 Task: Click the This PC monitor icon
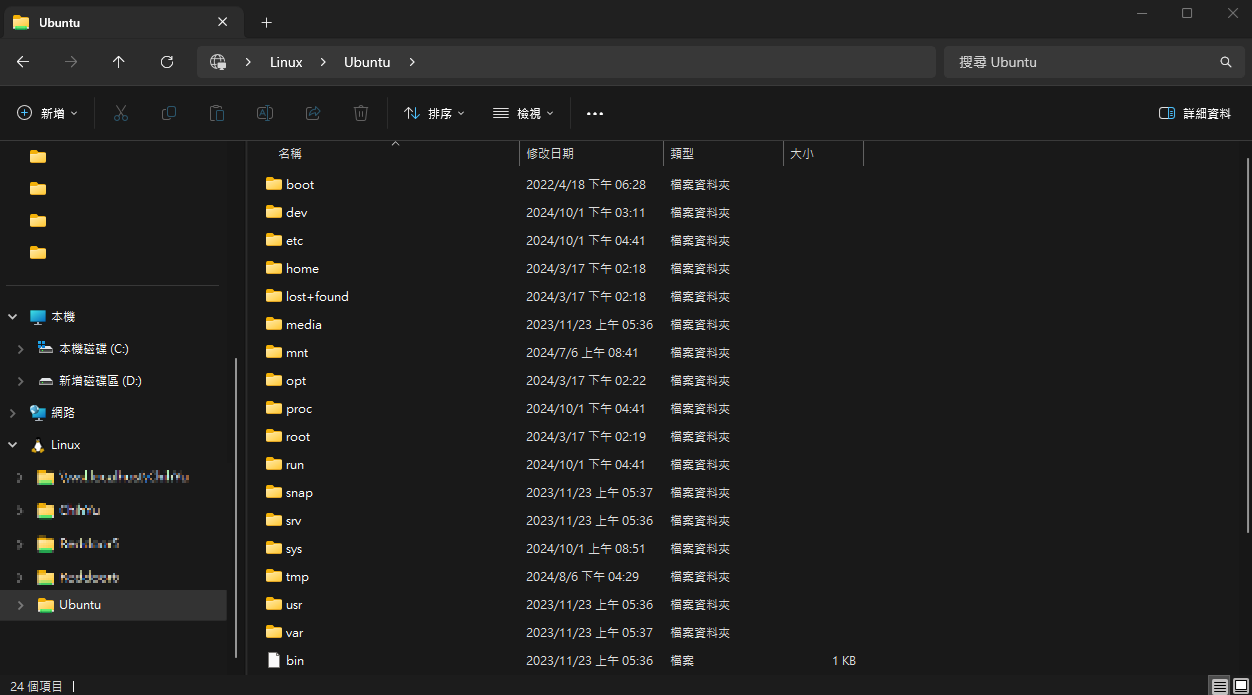pyautogui.click(x=38, y=317)
